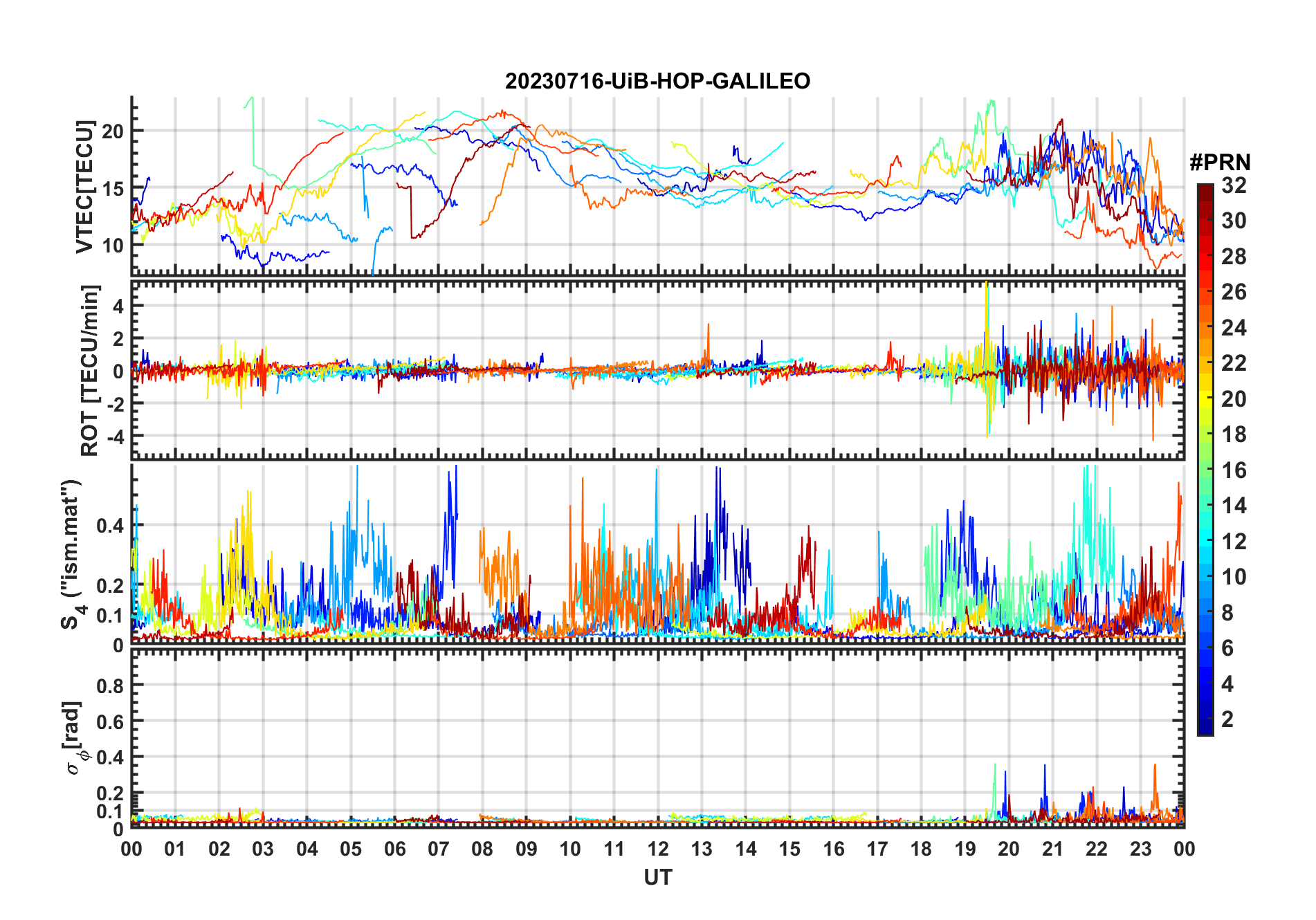Click colorbar tick label 32

[1234, 185]
